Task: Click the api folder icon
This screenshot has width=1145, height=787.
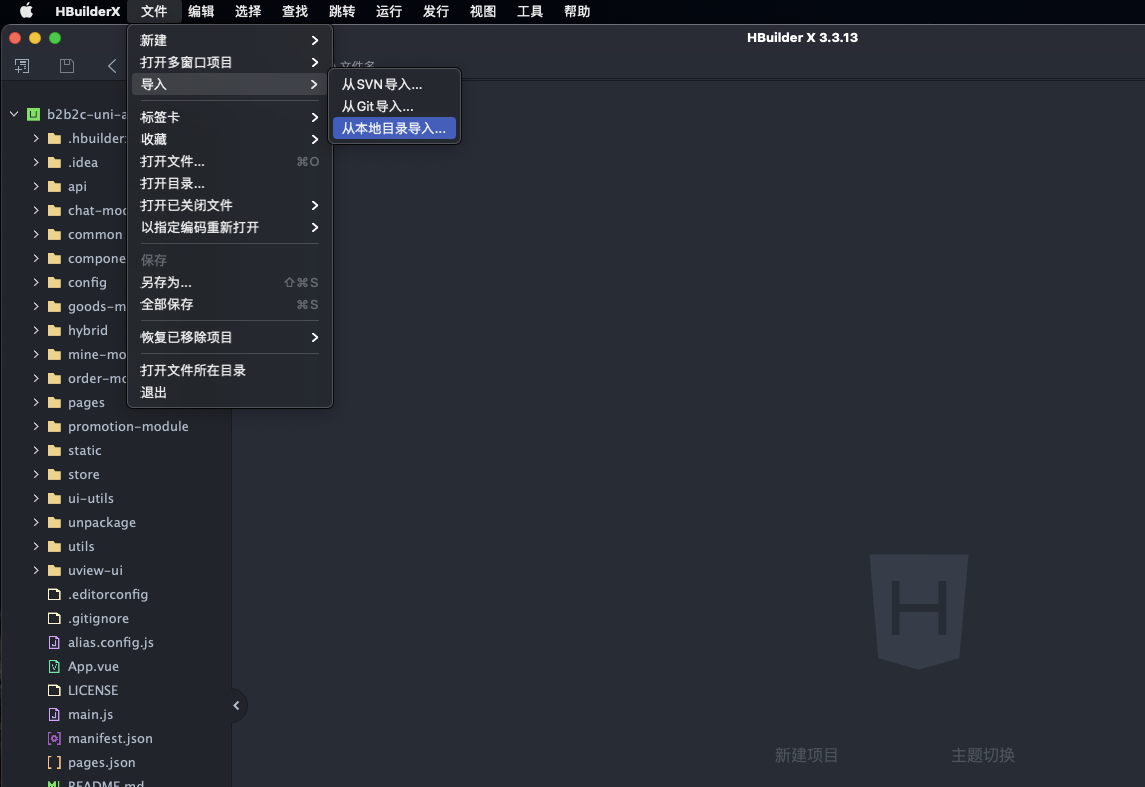Action: [x=54, y=186]
